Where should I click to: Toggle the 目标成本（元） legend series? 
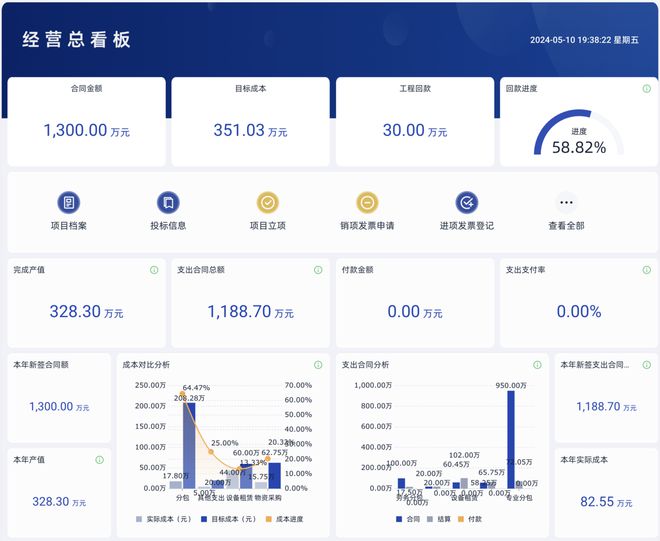[229, 519]
